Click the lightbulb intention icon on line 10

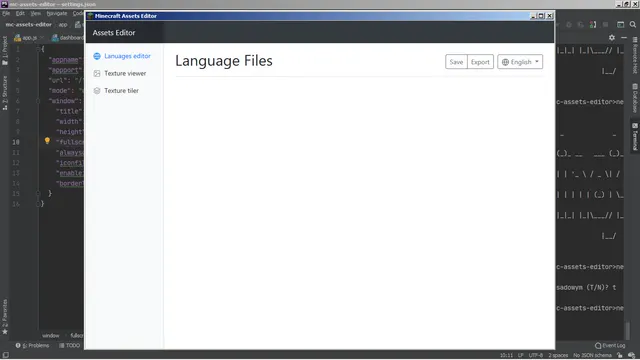coord(47,141)
